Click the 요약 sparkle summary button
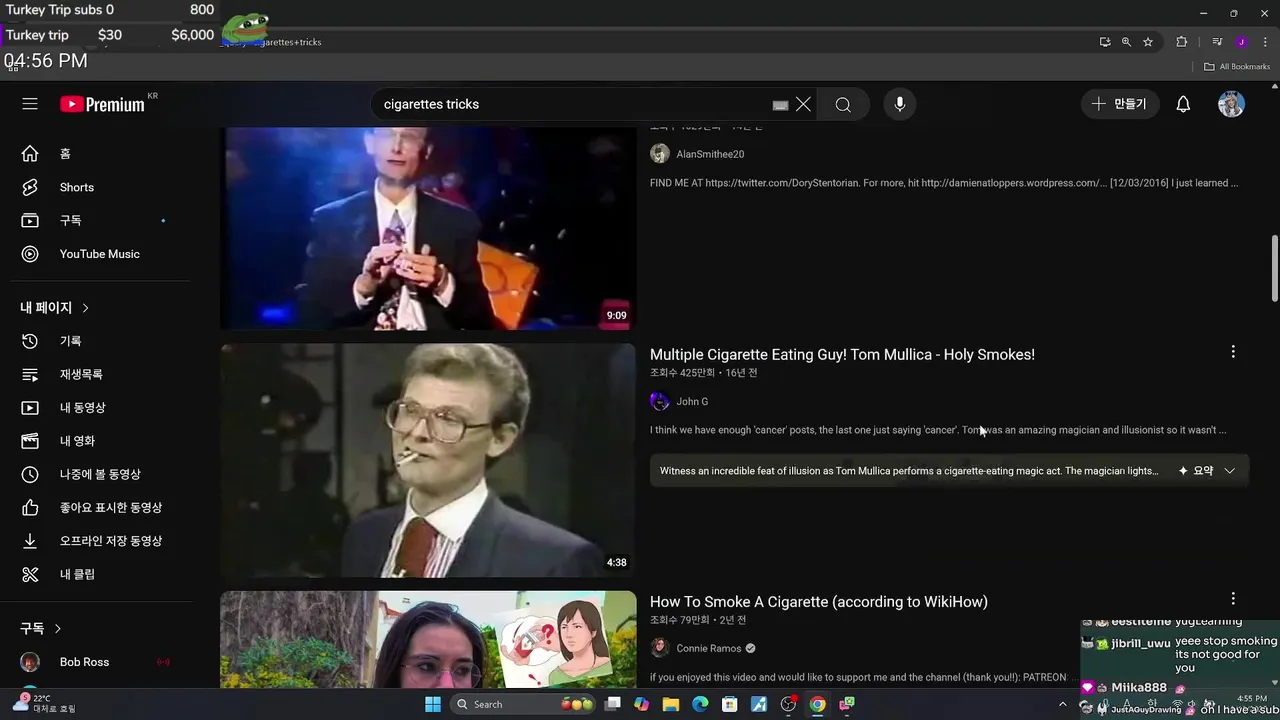 [x=1196, y=471]
